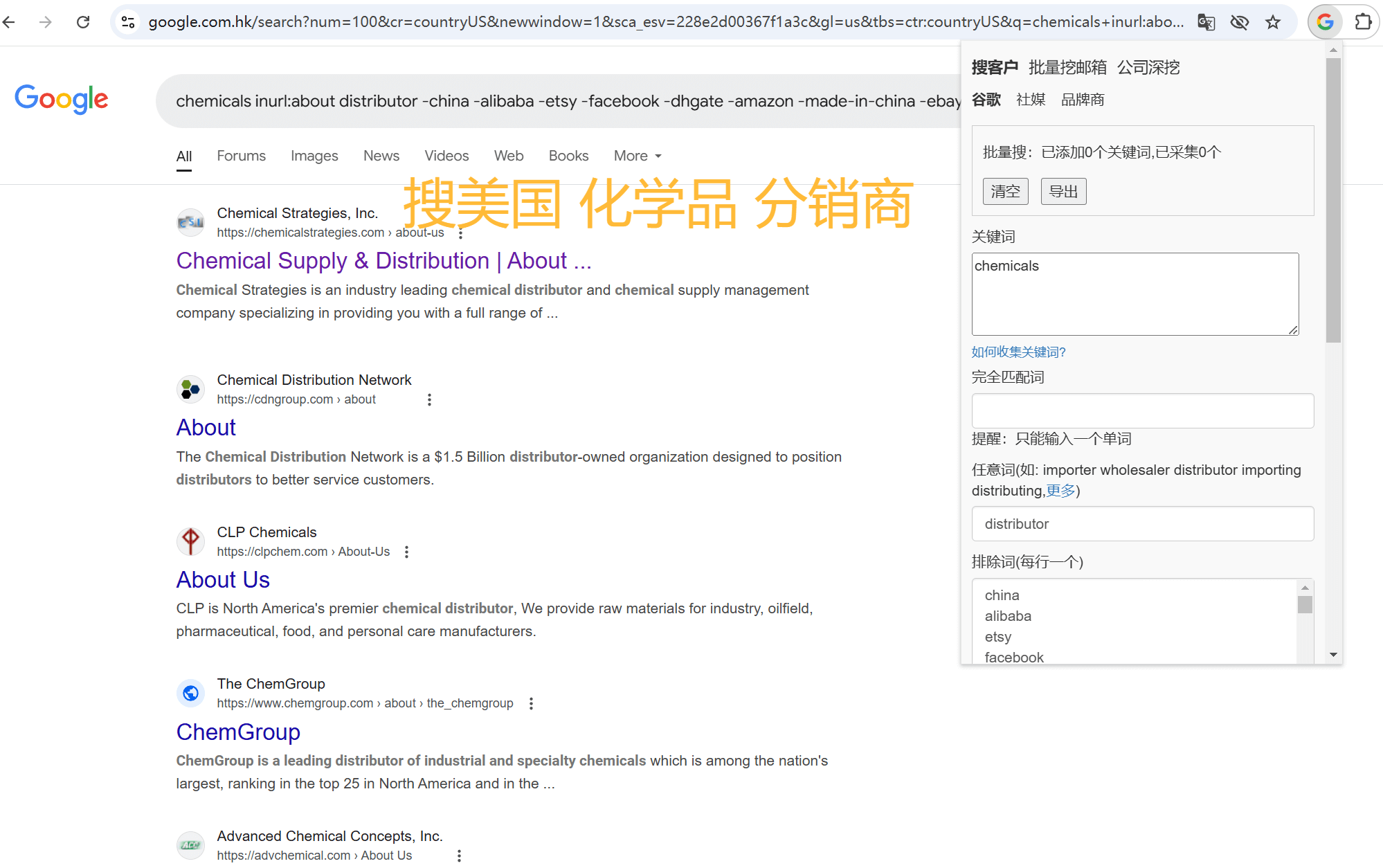Viewport: 1383px width, 868px height.
Task: Click https://chemicalstrategies.com › about-us URL text
Action: [x=330, y=233]
